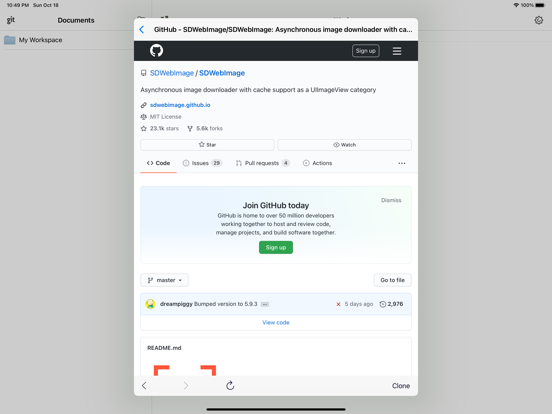552x414 pixels.
Task: Reload the page
Action: coord(230,385)
